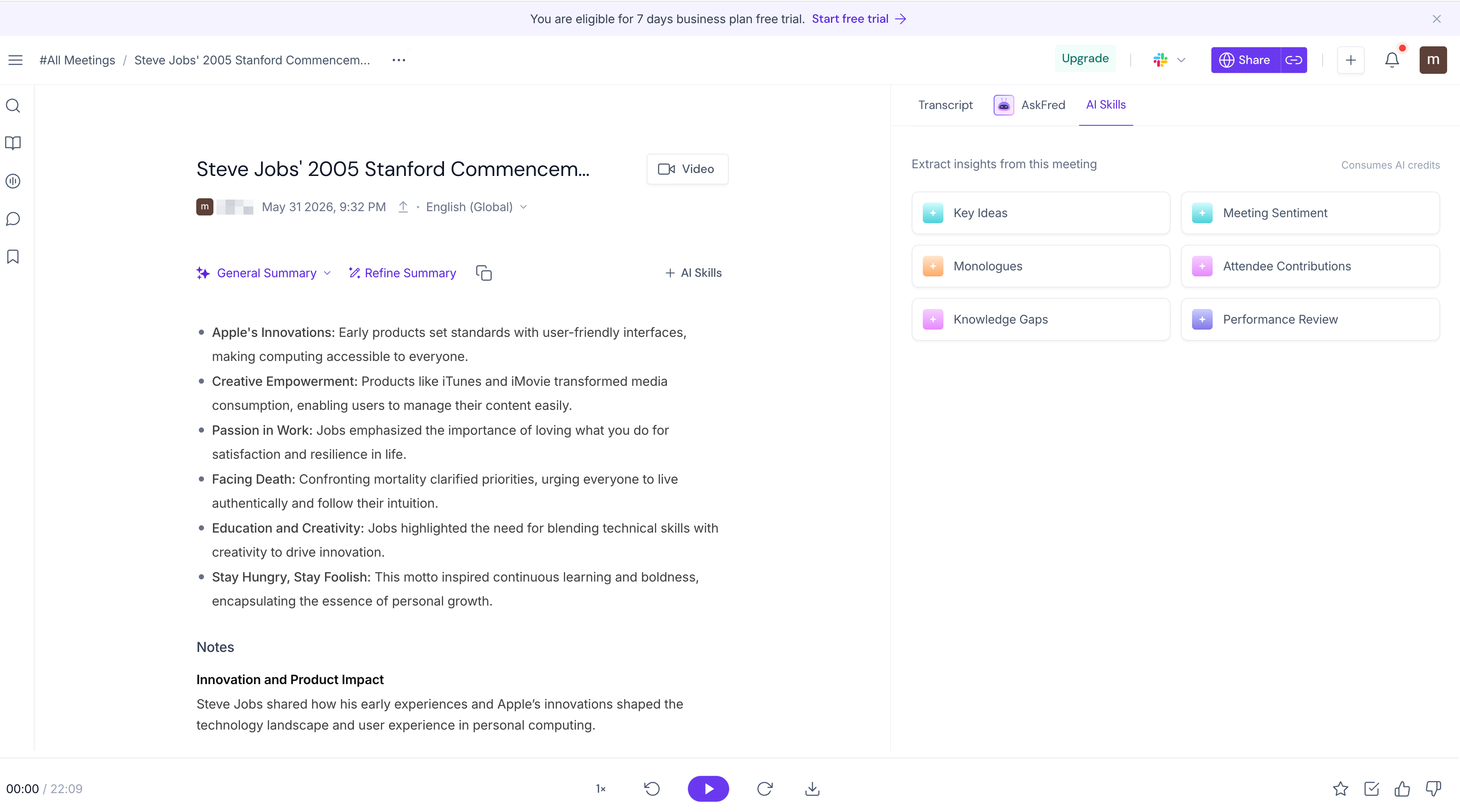This screenshot has width=1460, height=812.
Task: Click the owner avatar beside meeting date
Action: pos(204,207)
